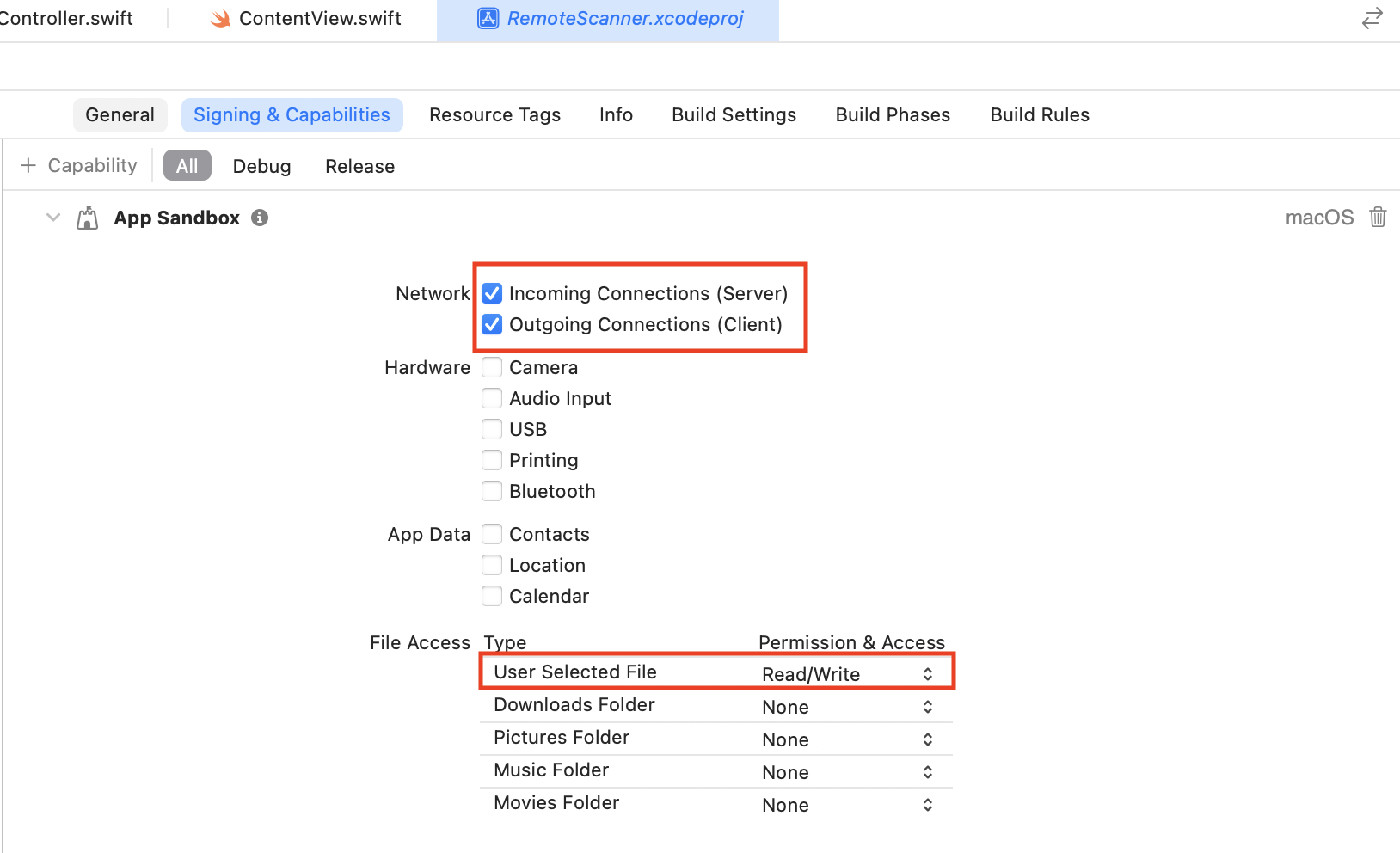Show Release configuration capabilities
The image size is (1400, 853).
click(x=359, y=166)
